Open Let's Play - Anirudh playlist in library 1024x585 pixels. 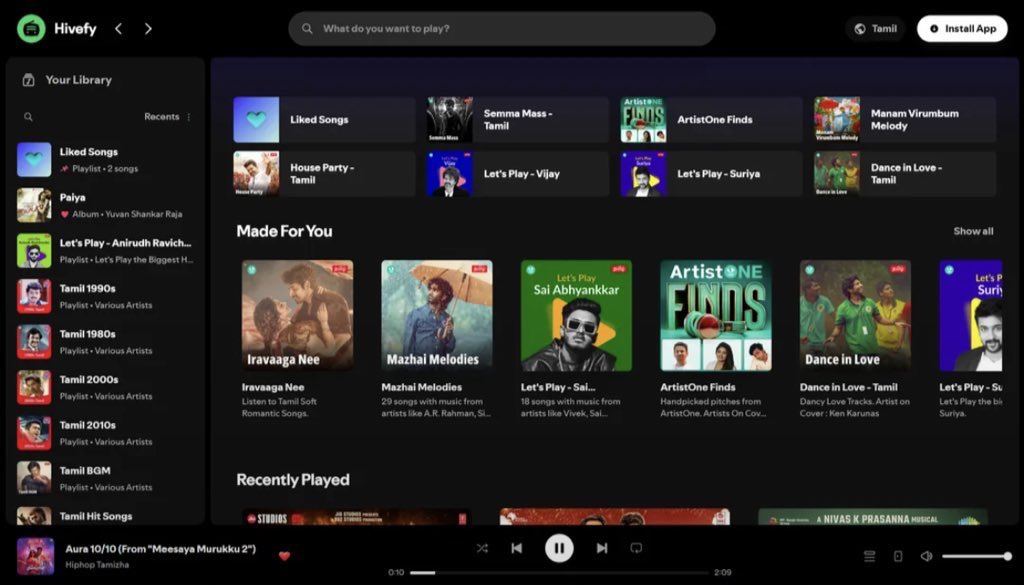point(106,251)
